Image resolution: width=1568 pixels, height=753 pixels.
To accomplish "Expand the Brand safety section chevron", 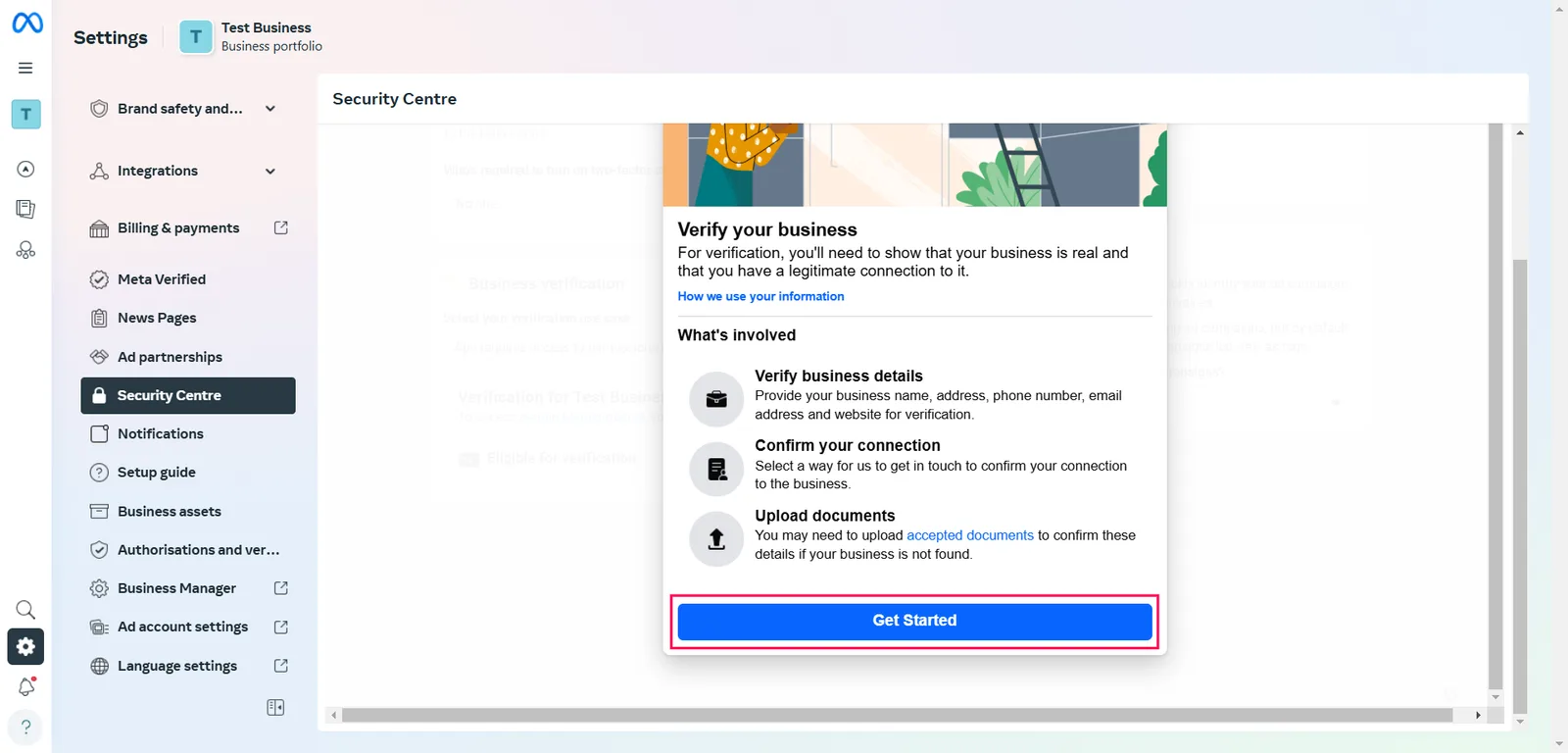I will (x=270, y=109).
